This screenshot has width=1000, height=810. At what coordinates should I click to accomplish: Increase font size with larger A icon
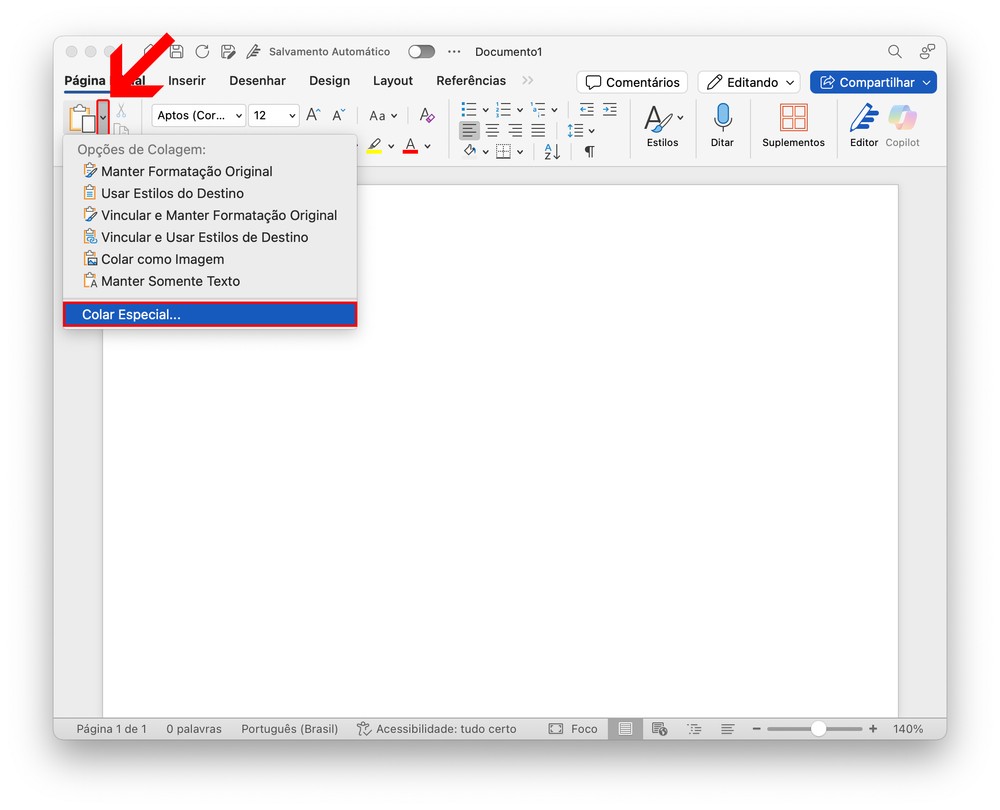pos(313,116)
